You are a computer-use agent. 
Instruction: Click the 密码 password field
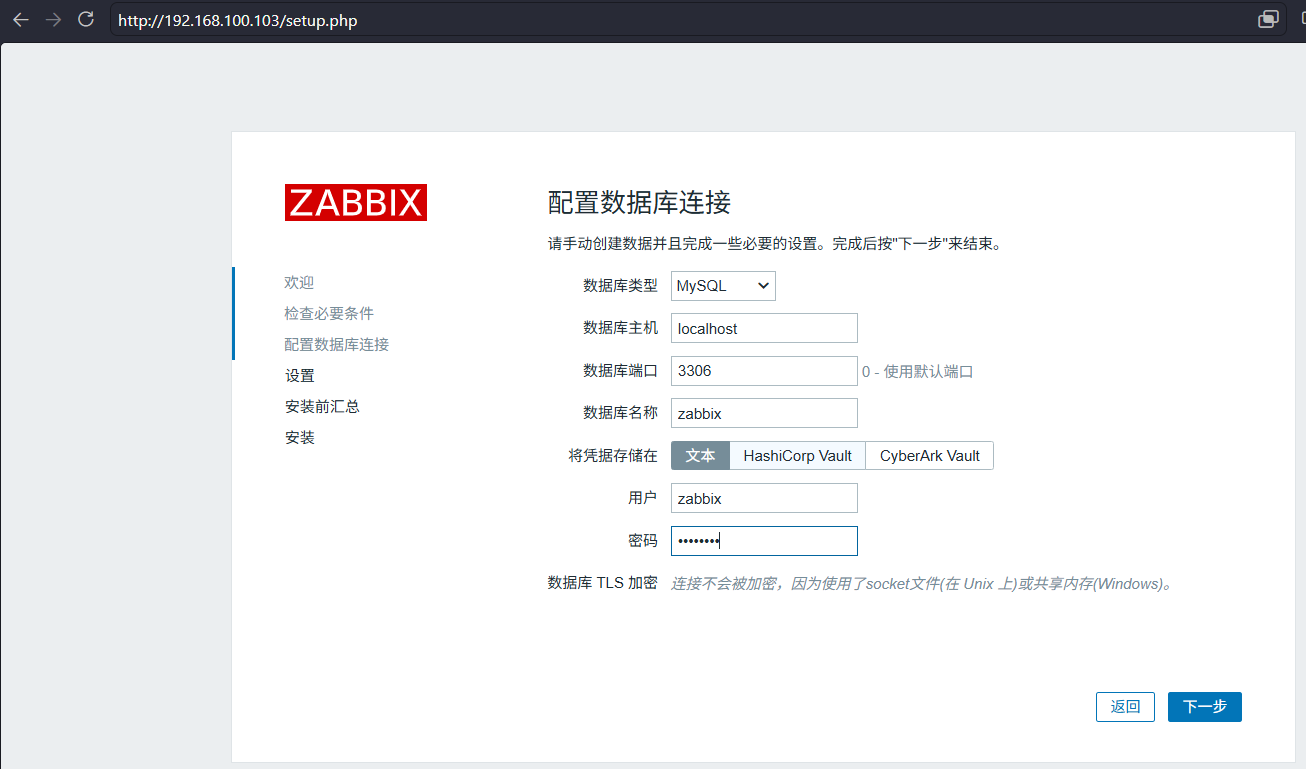764,541
